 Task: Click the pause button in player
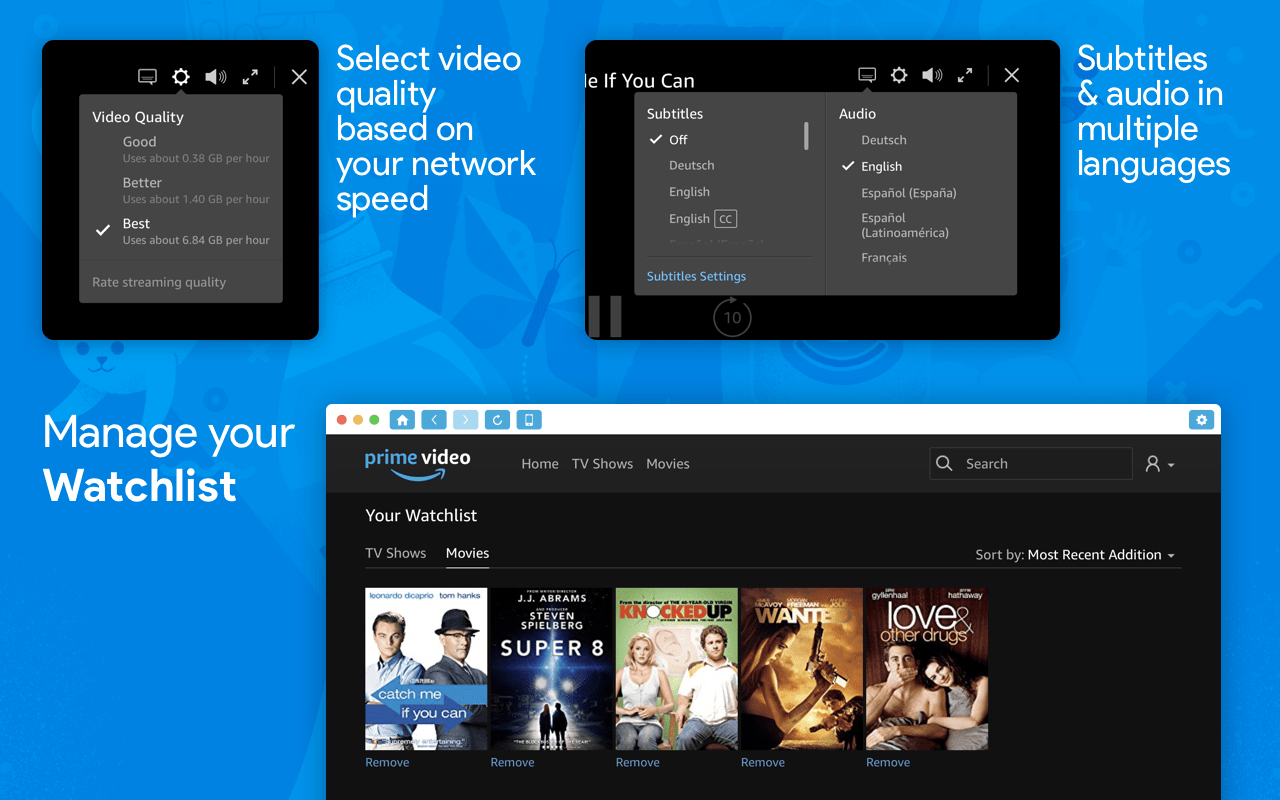pyautogui.click(x=604, y=316)
